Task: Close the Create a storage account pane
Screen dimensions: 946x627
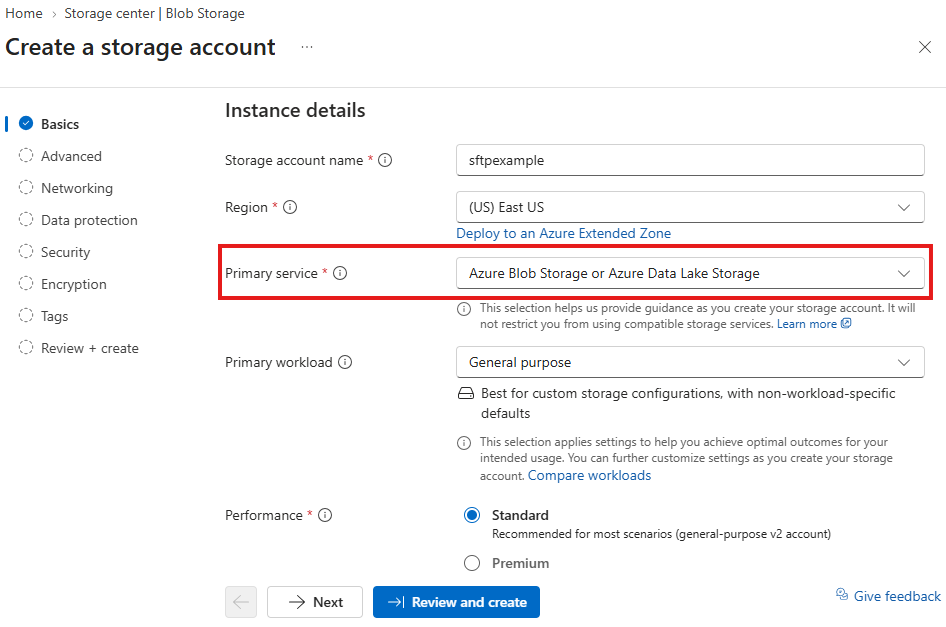Action: click(x=924, y=47)
